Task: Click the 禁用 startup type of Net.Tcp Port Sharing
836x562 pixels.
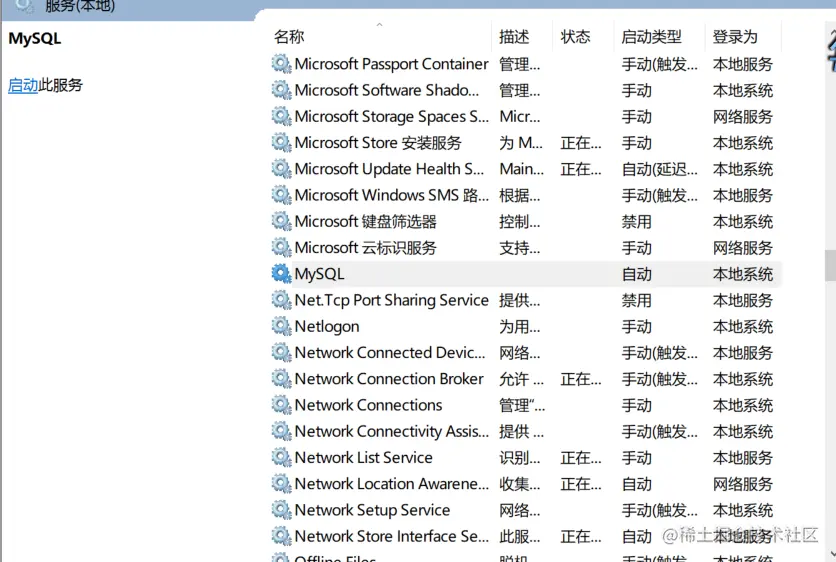Action: point(637,300)
